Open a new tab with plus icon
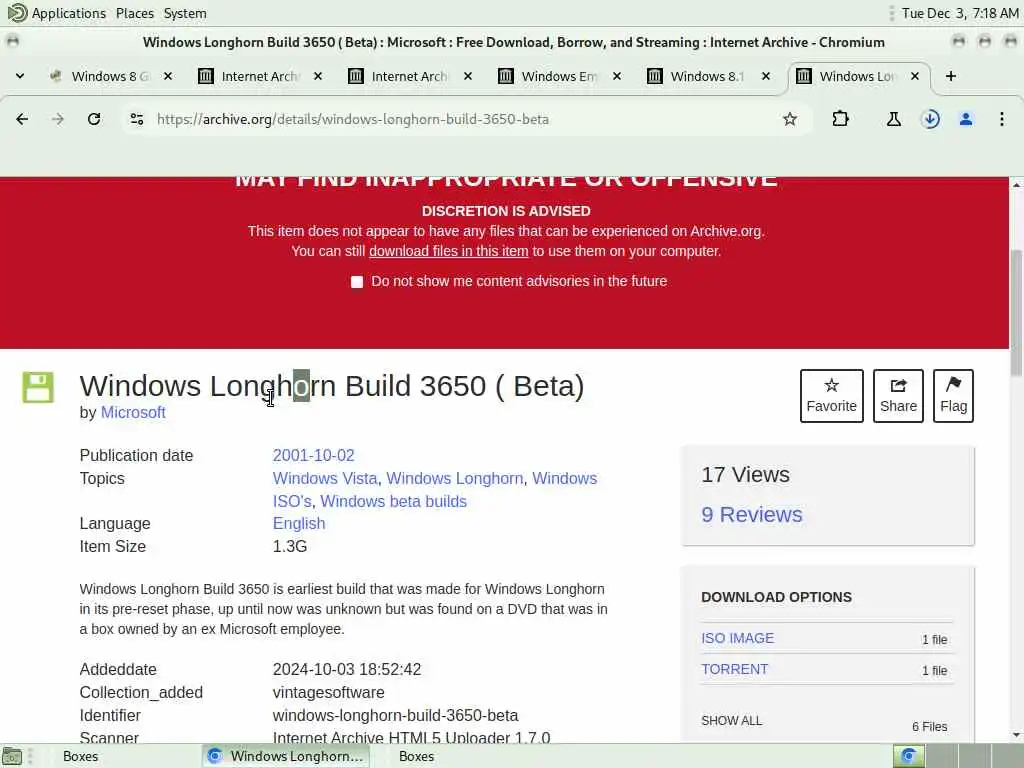The height and width of the screenshot is (768, 1024). coord(951,76)
